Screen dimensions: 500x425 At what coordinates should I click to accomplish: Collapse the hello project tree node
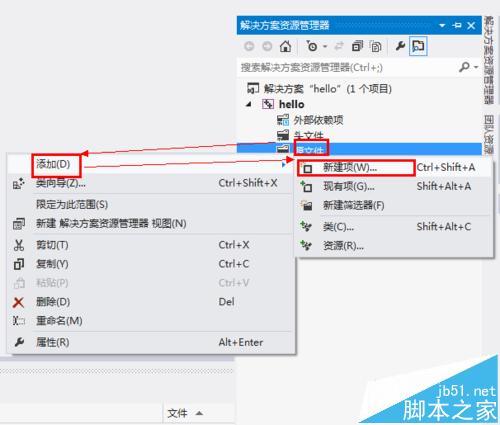pos(249,104)
